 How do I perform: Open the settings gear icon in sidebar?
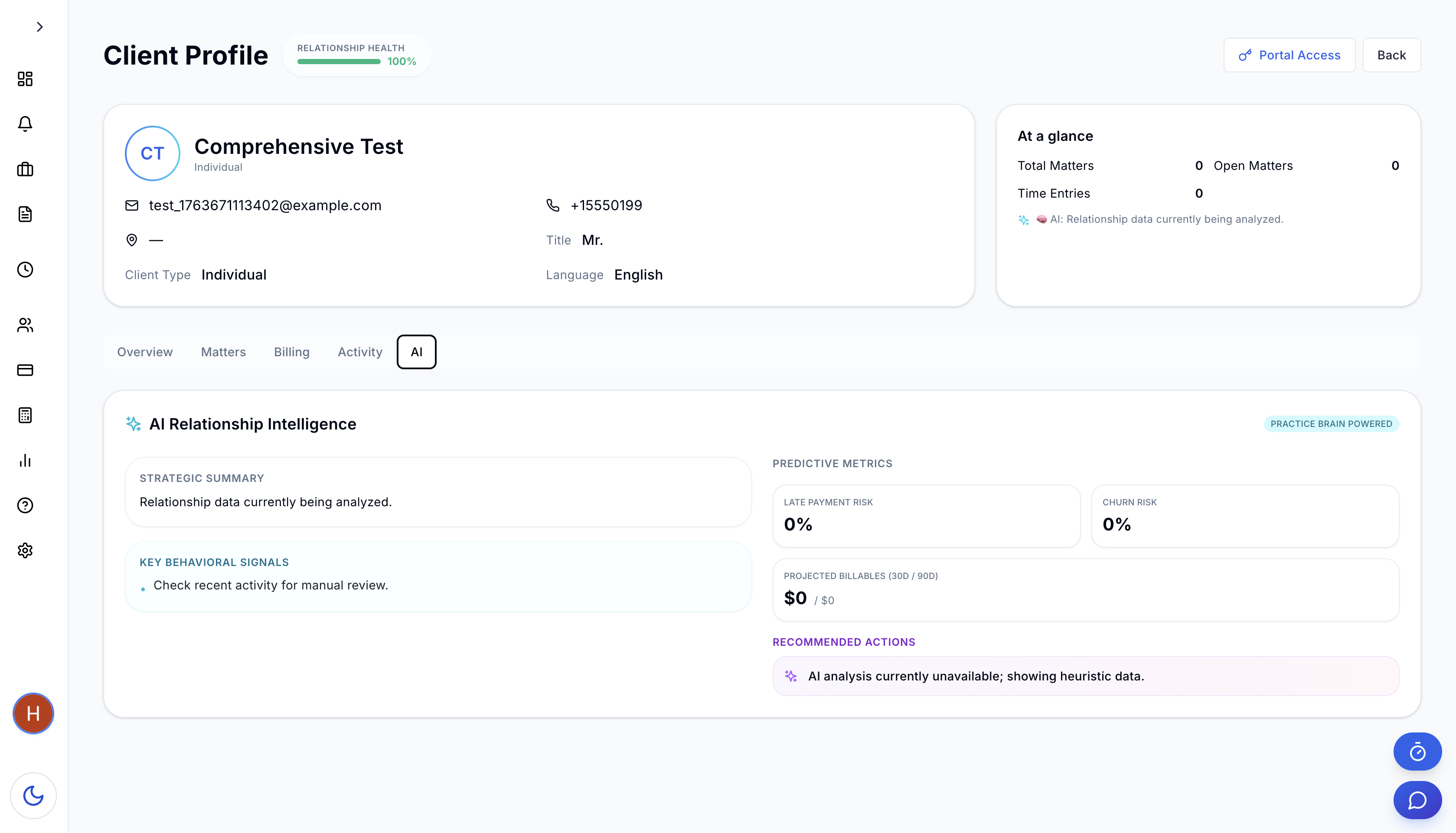pyautogui.click(x=25, y=550)
